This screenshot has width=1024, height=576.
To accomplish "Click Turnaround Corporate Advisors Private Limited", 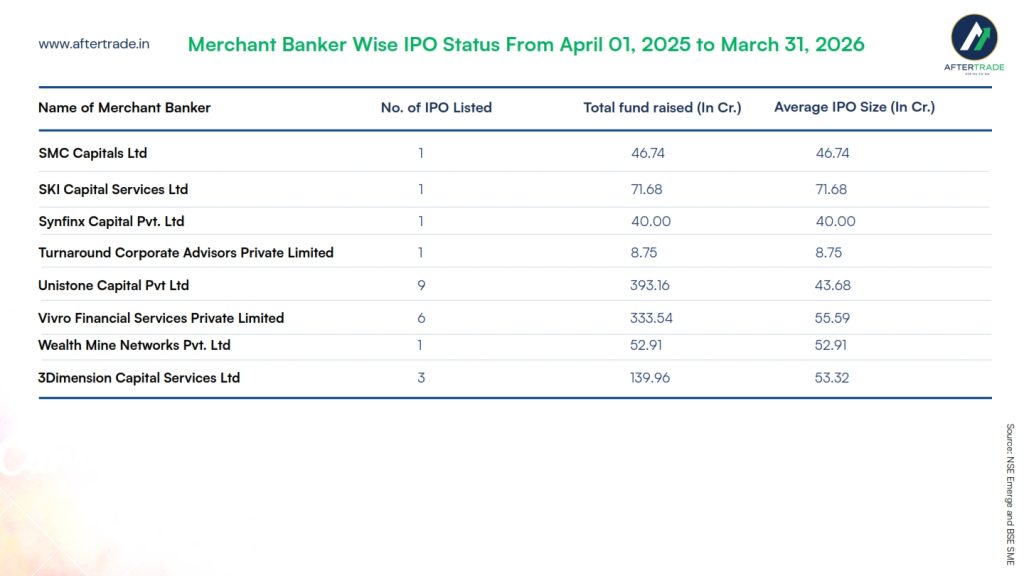I will (x=186, y=252).
